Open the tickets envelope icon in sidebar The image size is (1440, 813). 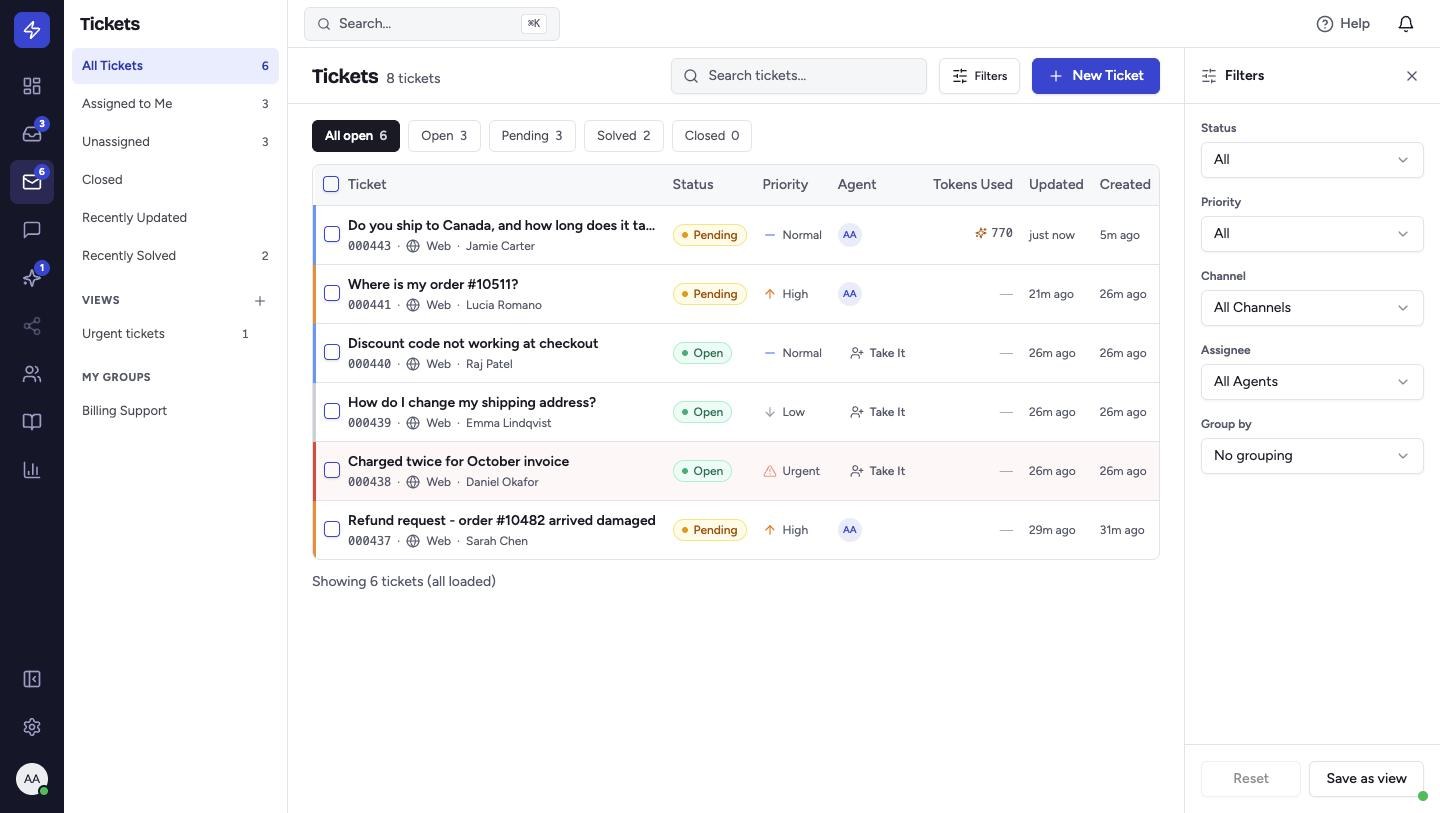32,182
